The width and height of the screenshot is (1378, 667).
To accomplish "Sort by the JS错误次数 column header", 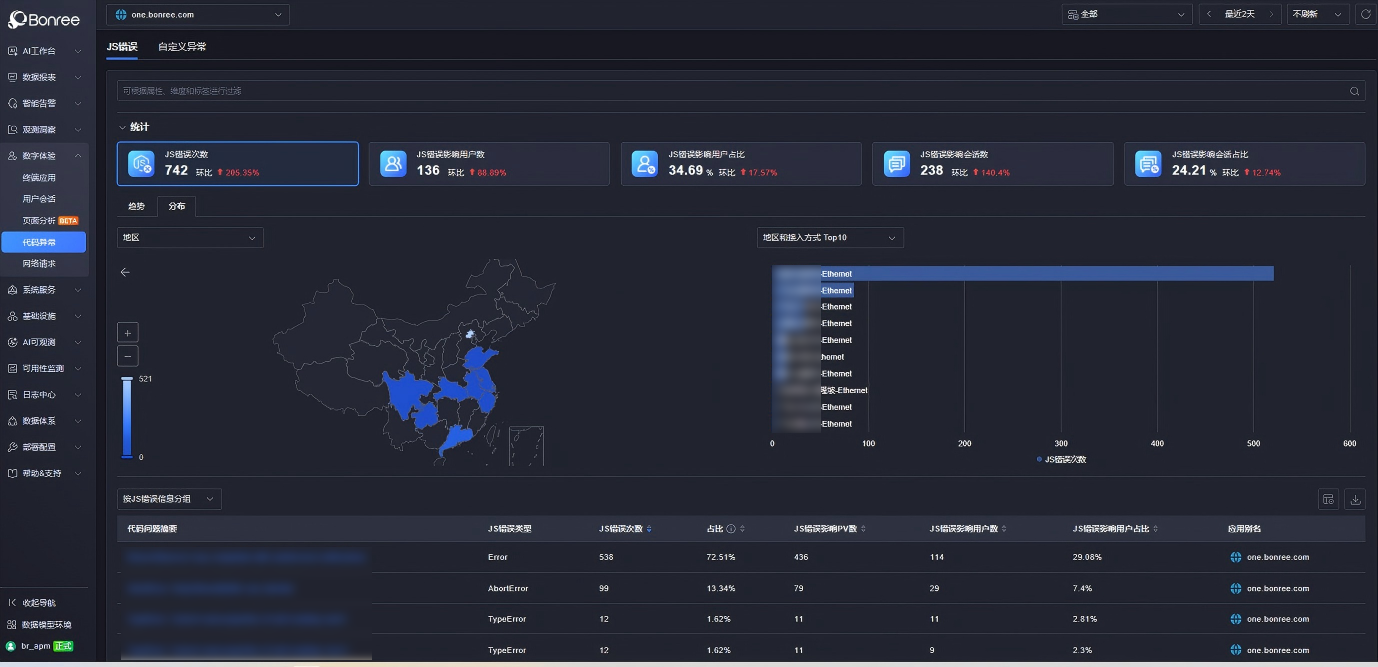I will (624, 529).
